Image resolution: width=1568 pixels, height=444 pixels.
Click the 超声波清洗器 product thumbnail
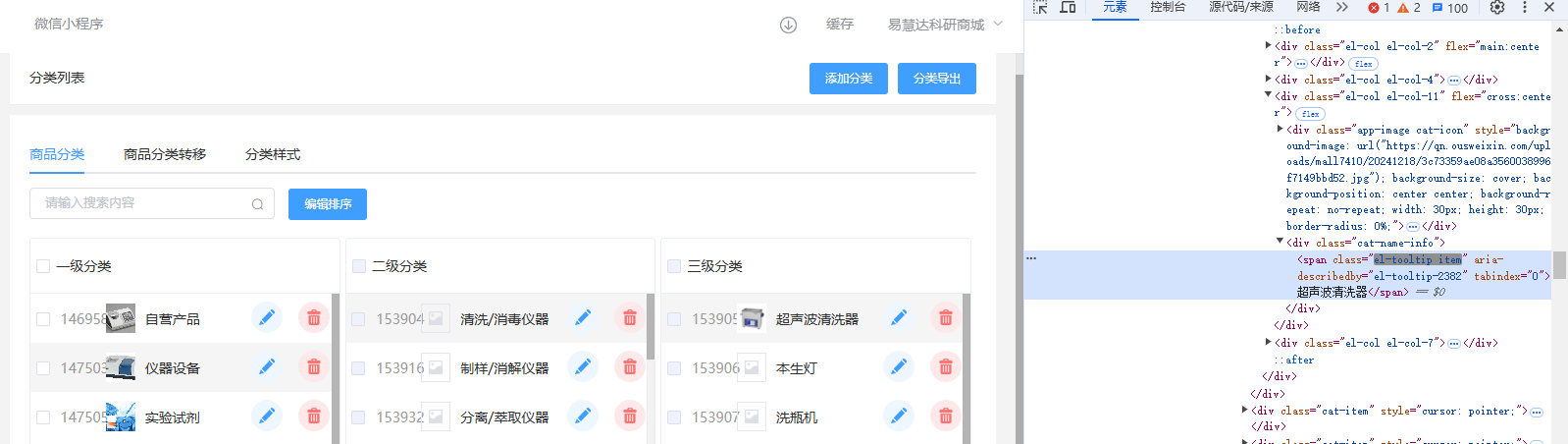[752, 318]
